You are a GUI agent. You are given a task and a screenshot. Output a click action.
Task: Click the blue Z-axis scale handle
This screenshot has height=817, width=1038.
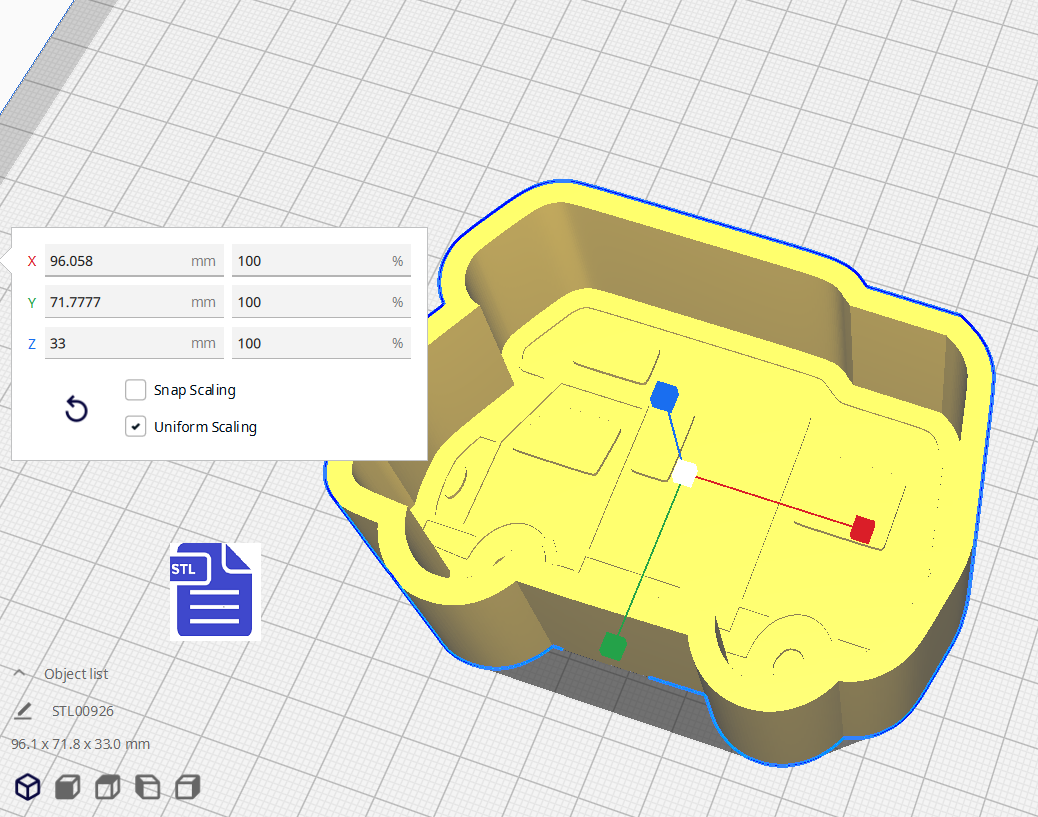coord(663,397)
